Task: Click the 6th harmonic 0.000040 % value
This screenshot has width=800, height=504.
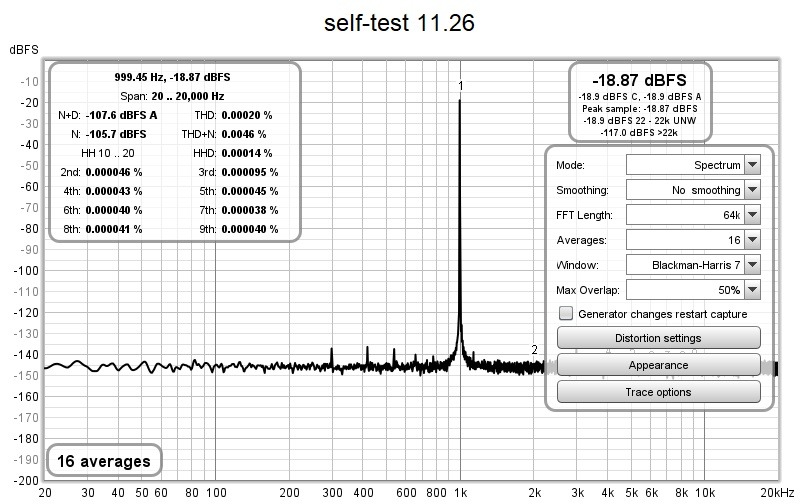Action: tap(114, 210)
